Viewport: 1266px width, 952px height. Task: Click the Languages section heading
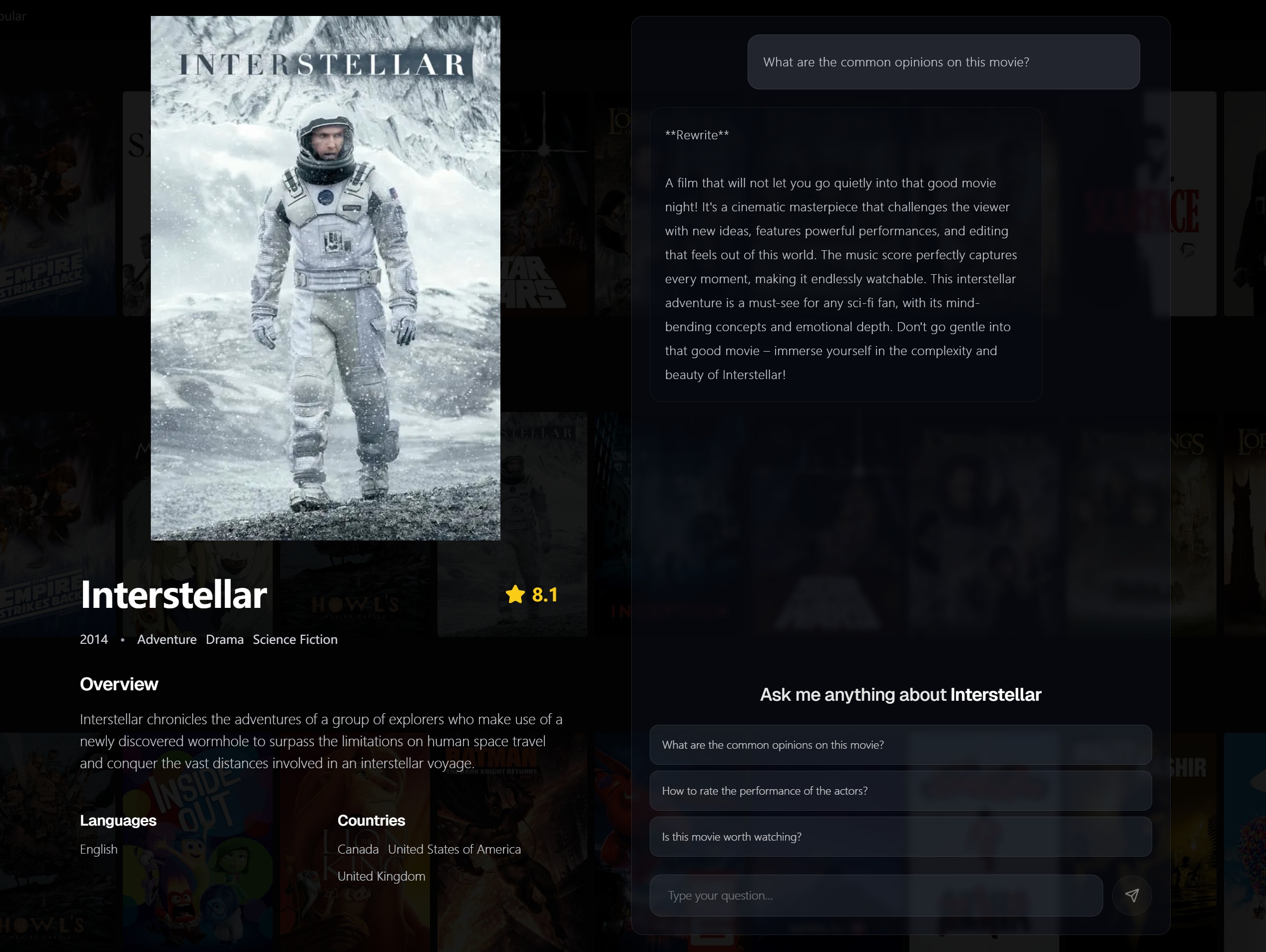tap(118, 820)
